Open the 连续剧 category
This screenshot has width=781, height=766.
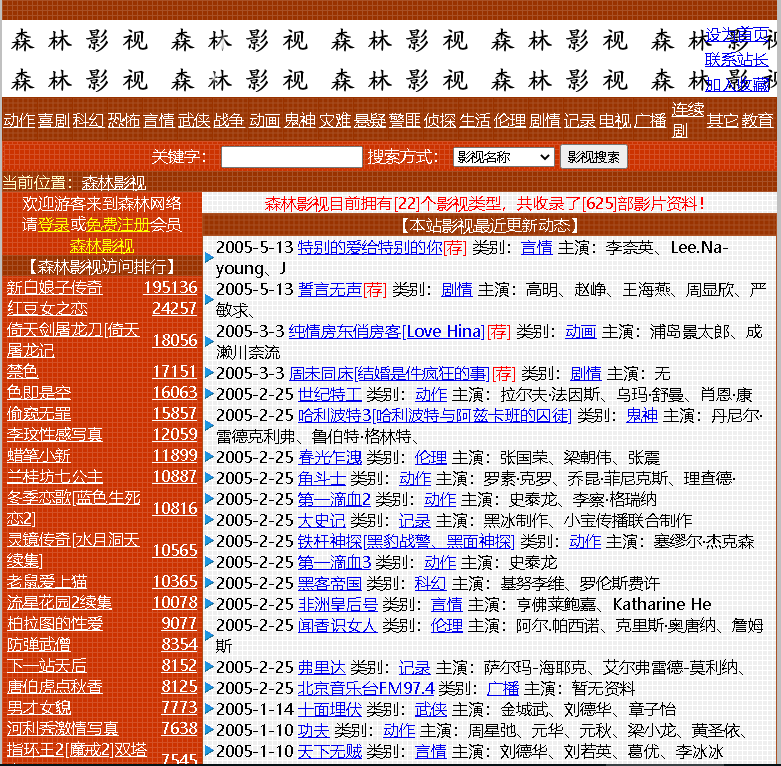(687, 120)
